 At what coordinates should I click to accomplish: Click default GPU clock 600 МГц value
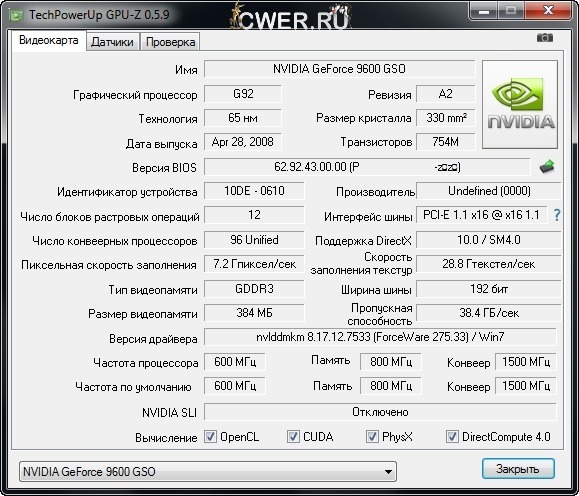(x=235, y=386)
